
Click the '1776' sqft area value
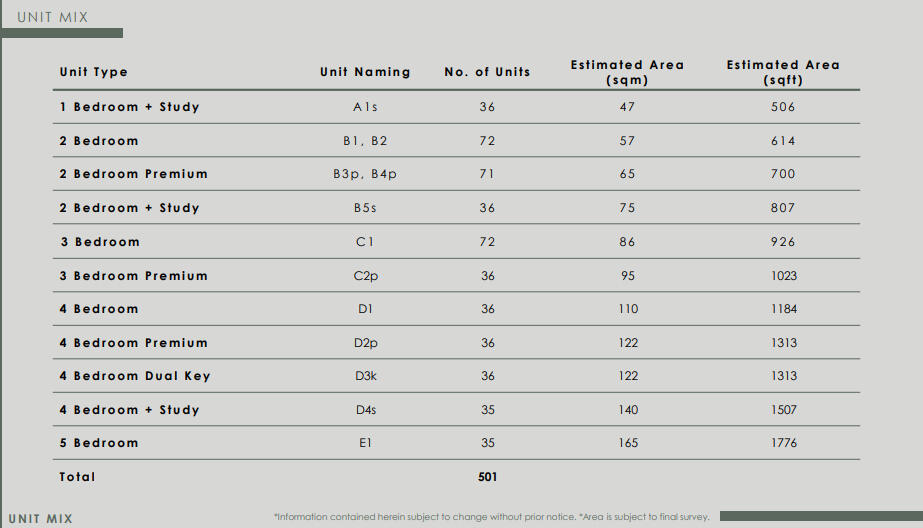[784, 443]
